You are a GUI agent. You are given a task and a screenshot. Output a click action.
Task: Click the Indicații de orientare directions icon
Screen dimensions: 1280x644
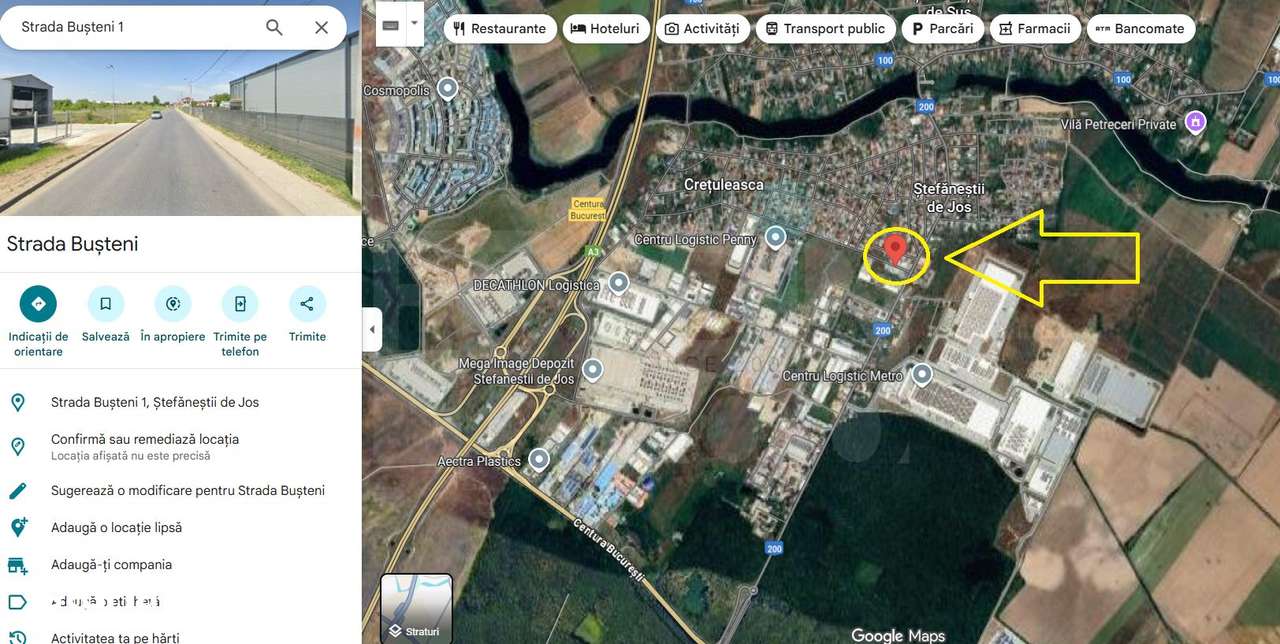(x=38, y=304)
